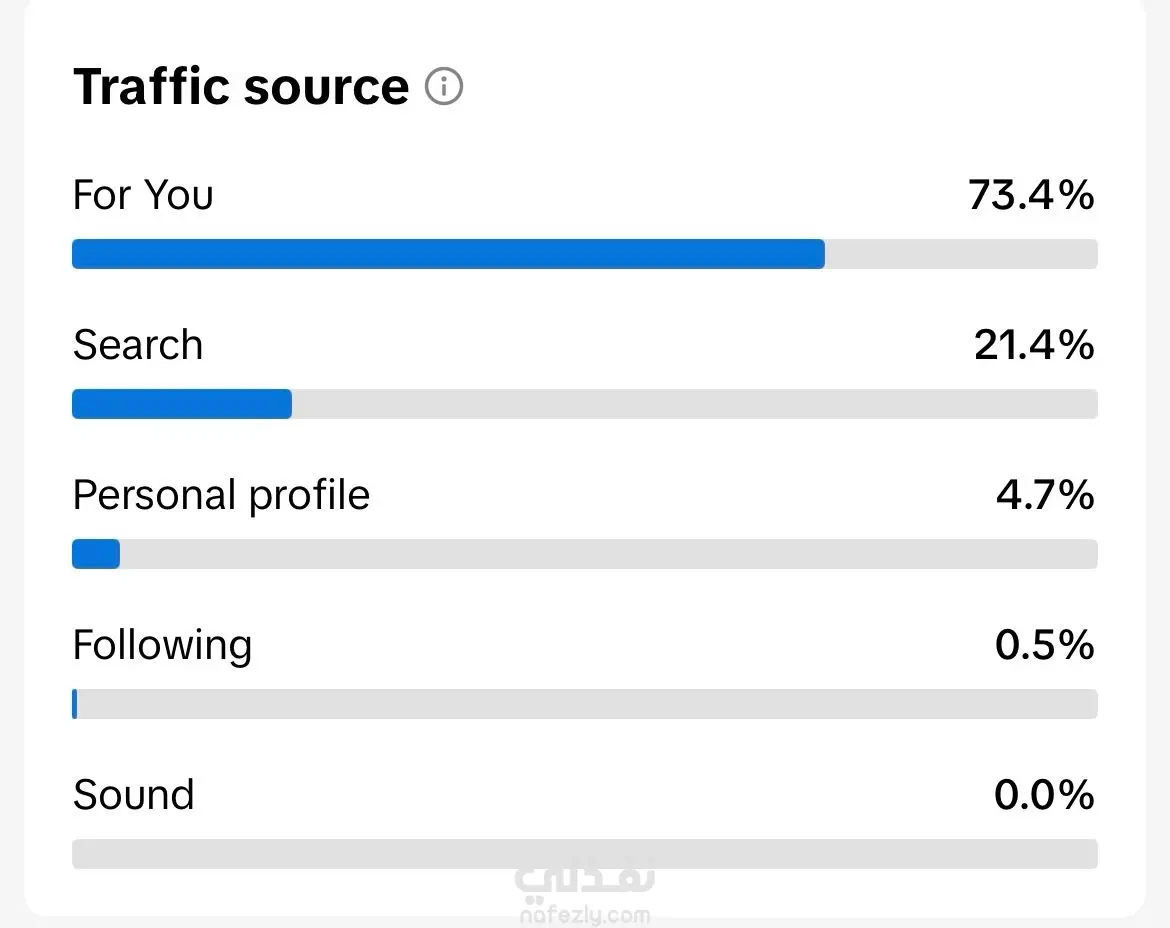Click the For You progress bar
Screen dimensions: 1170x928
[584, 254]
